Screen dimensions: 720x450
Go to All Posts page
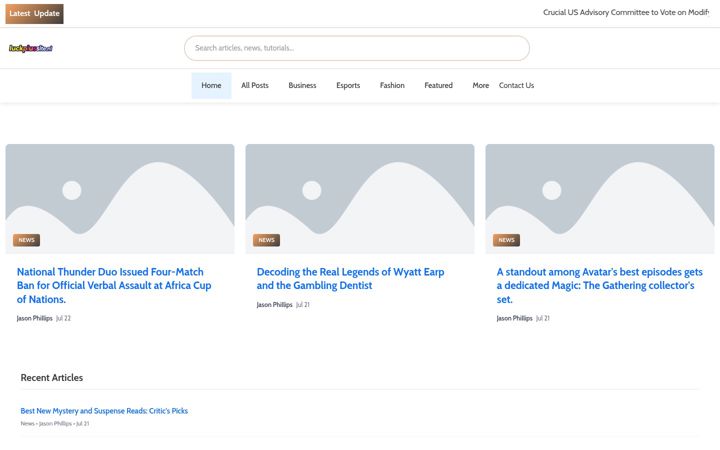coord(255,85)
